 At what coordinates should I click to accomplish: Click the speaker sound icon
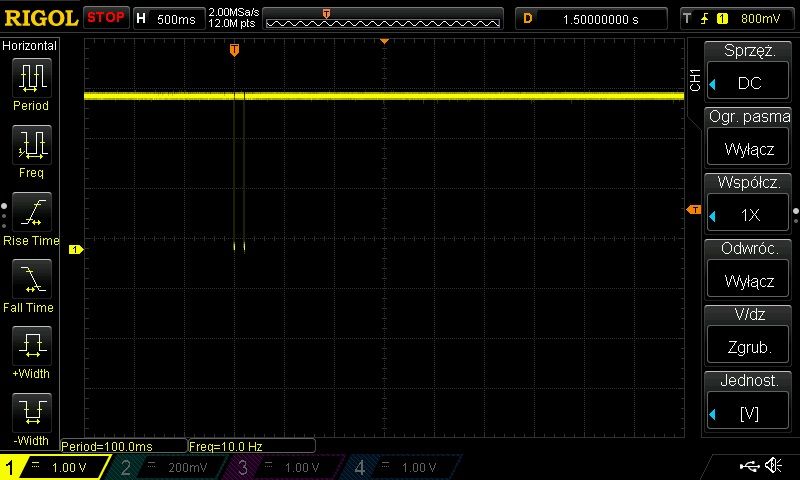(x=774, y=465)
